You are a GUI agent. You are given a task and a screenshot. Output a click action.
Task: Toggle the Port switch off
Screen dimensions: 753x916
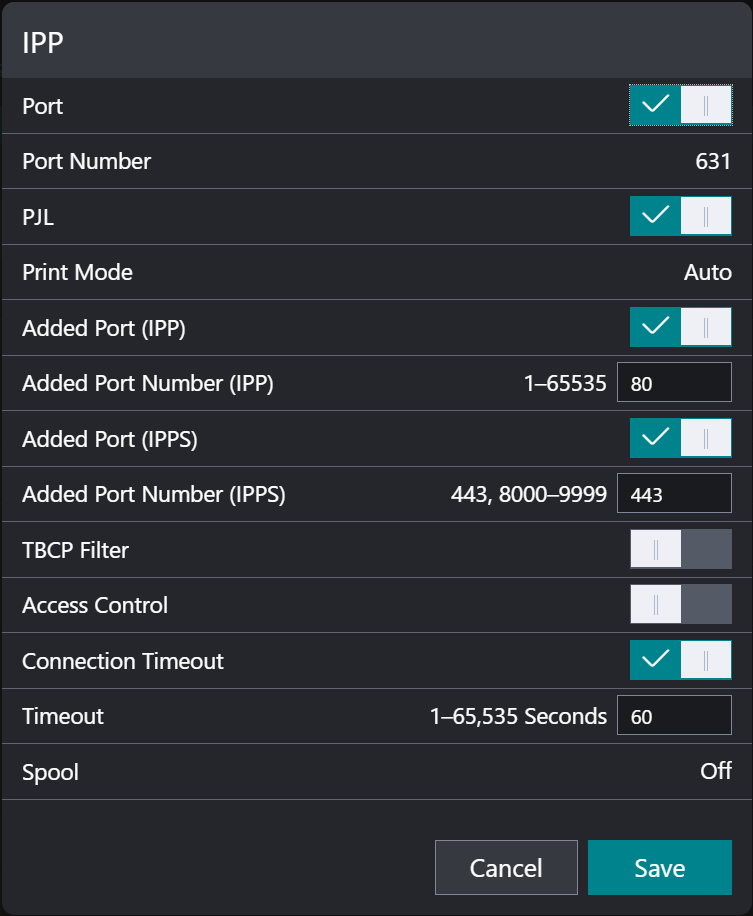pyautogui.click(x=680, y=105)
